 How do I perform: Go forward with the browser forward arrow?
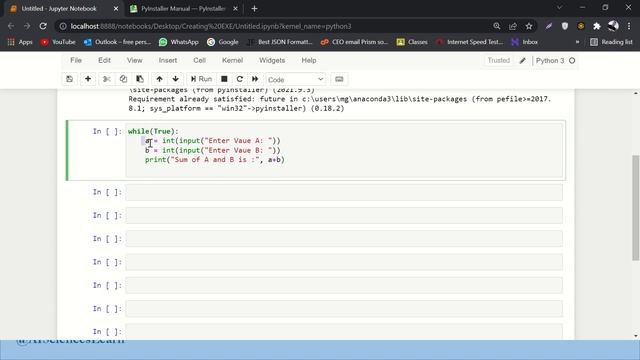tap(27, 26)
